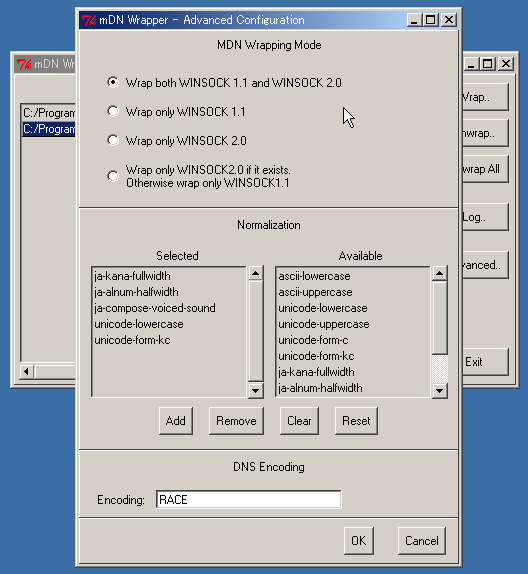This screenshot has height=574, width=528.
Task: Click Selected list scroll down arrow
Action: 256,390
